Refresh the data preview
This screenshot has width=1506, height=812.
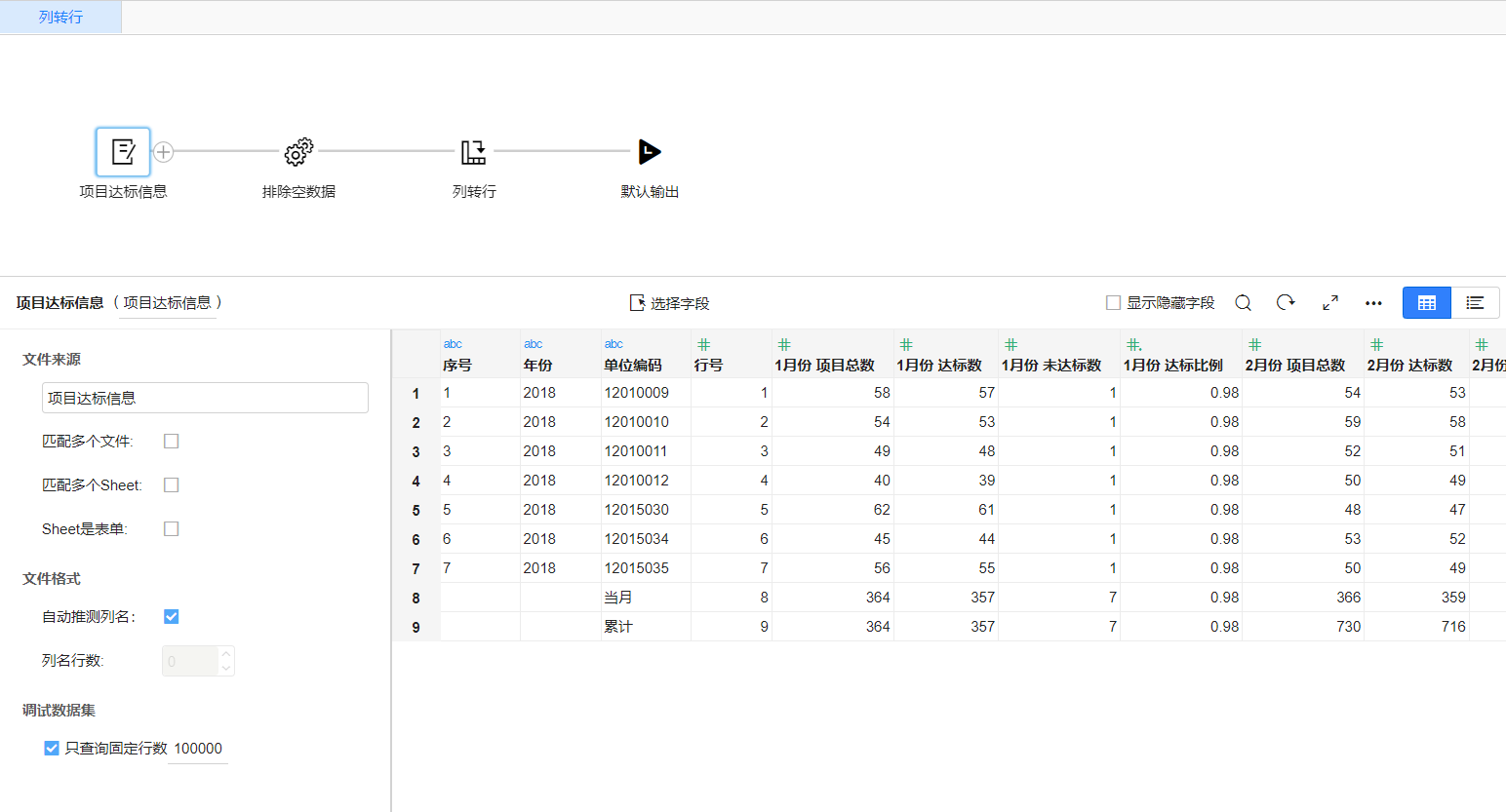point(1286,303)
